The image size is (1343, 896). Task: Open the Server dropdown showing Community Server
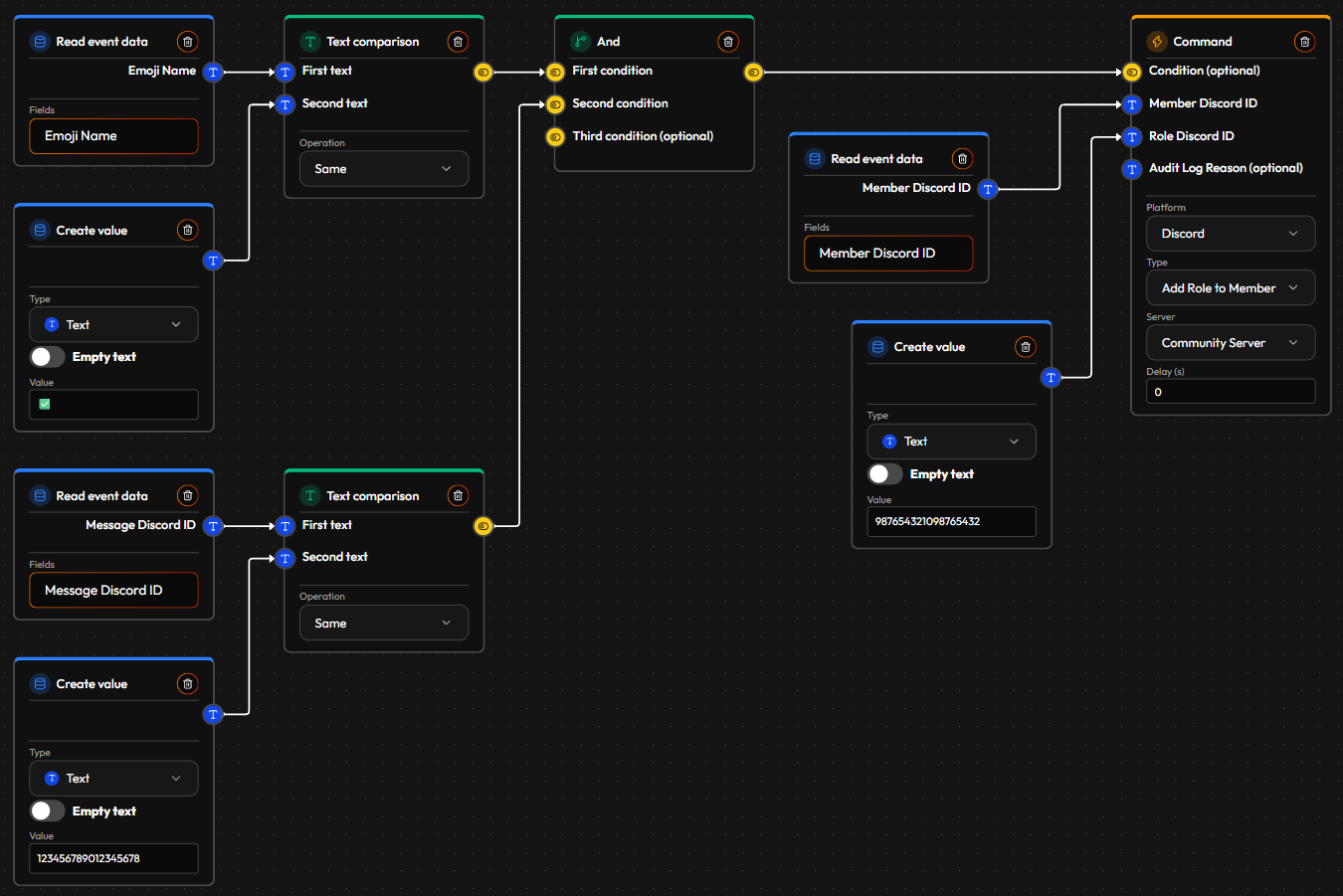1230,343
